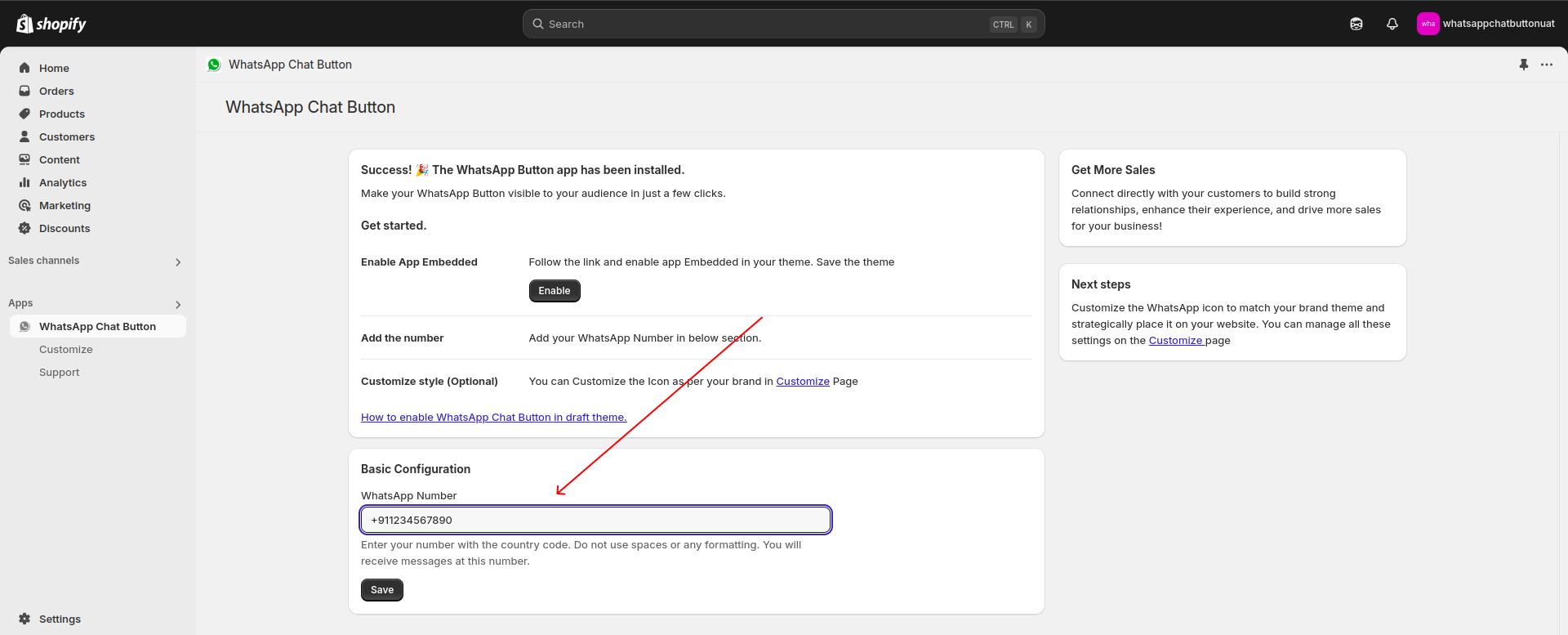
Task: Open the whatsappchatbuttonuat account menu
Action: (1486, 24)
